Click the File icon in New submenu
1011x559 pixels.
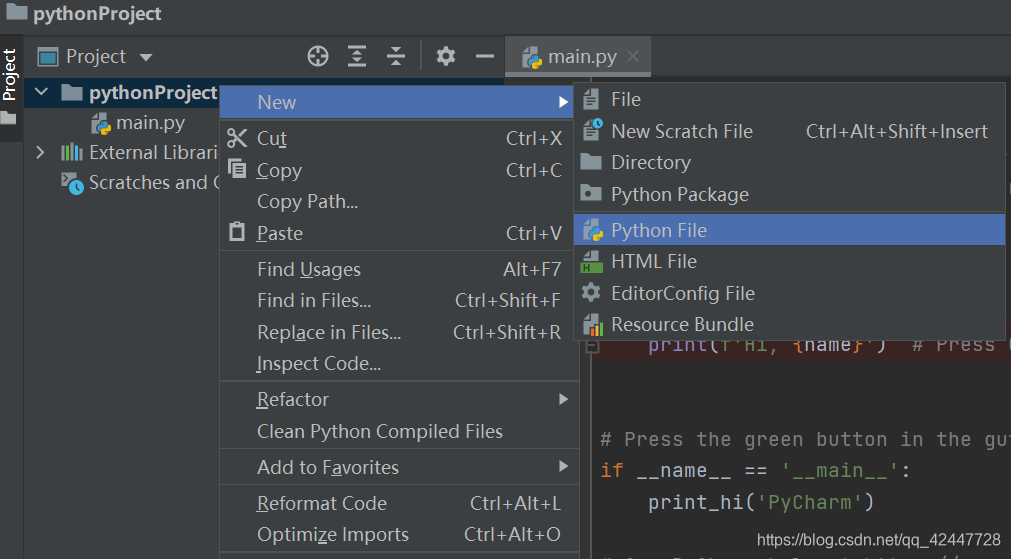click(591, 99)
